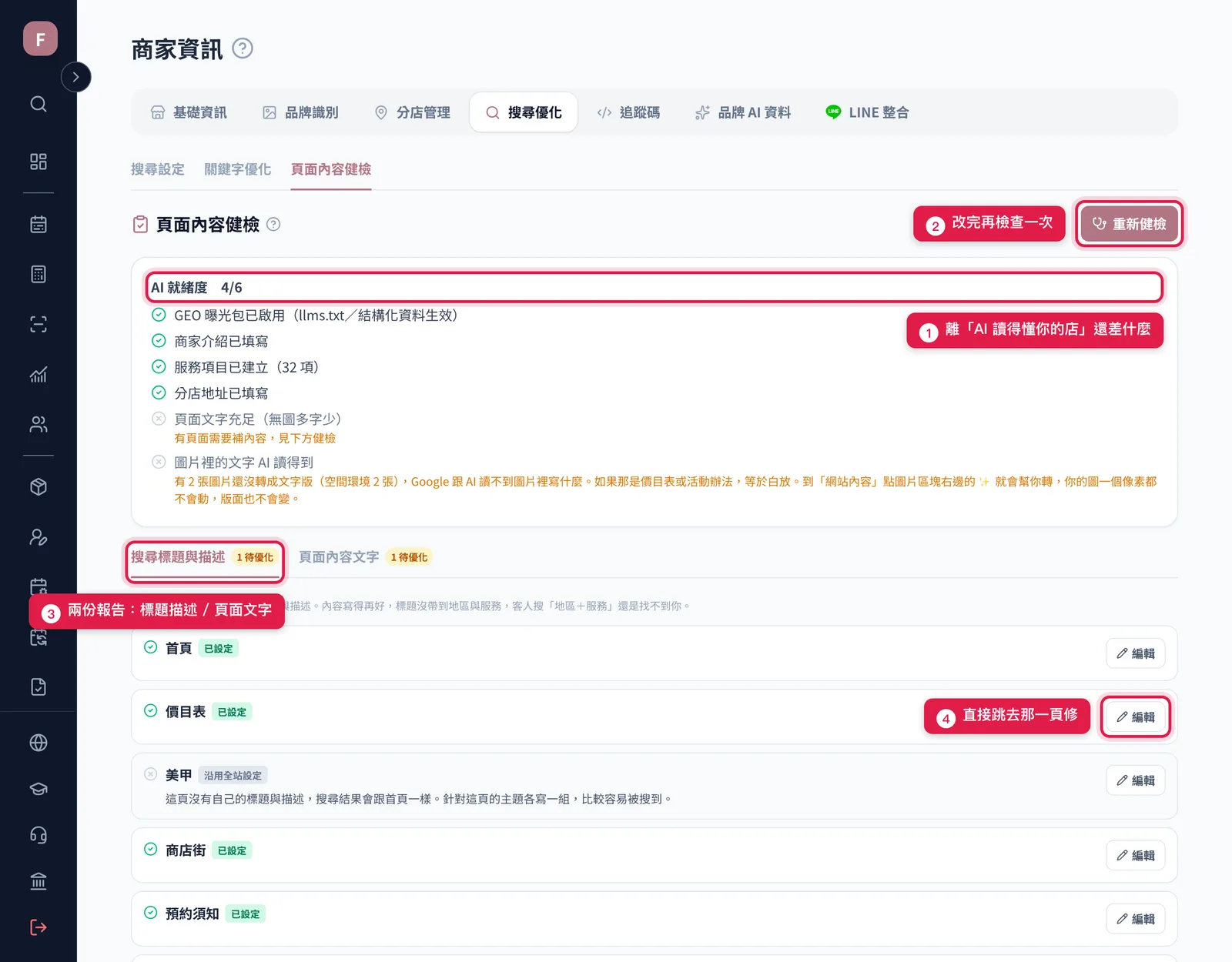Select the 頁面內容健檢 sub-tab
The width and height of the screenshot is (1232, 962).
tap(331, 169)
